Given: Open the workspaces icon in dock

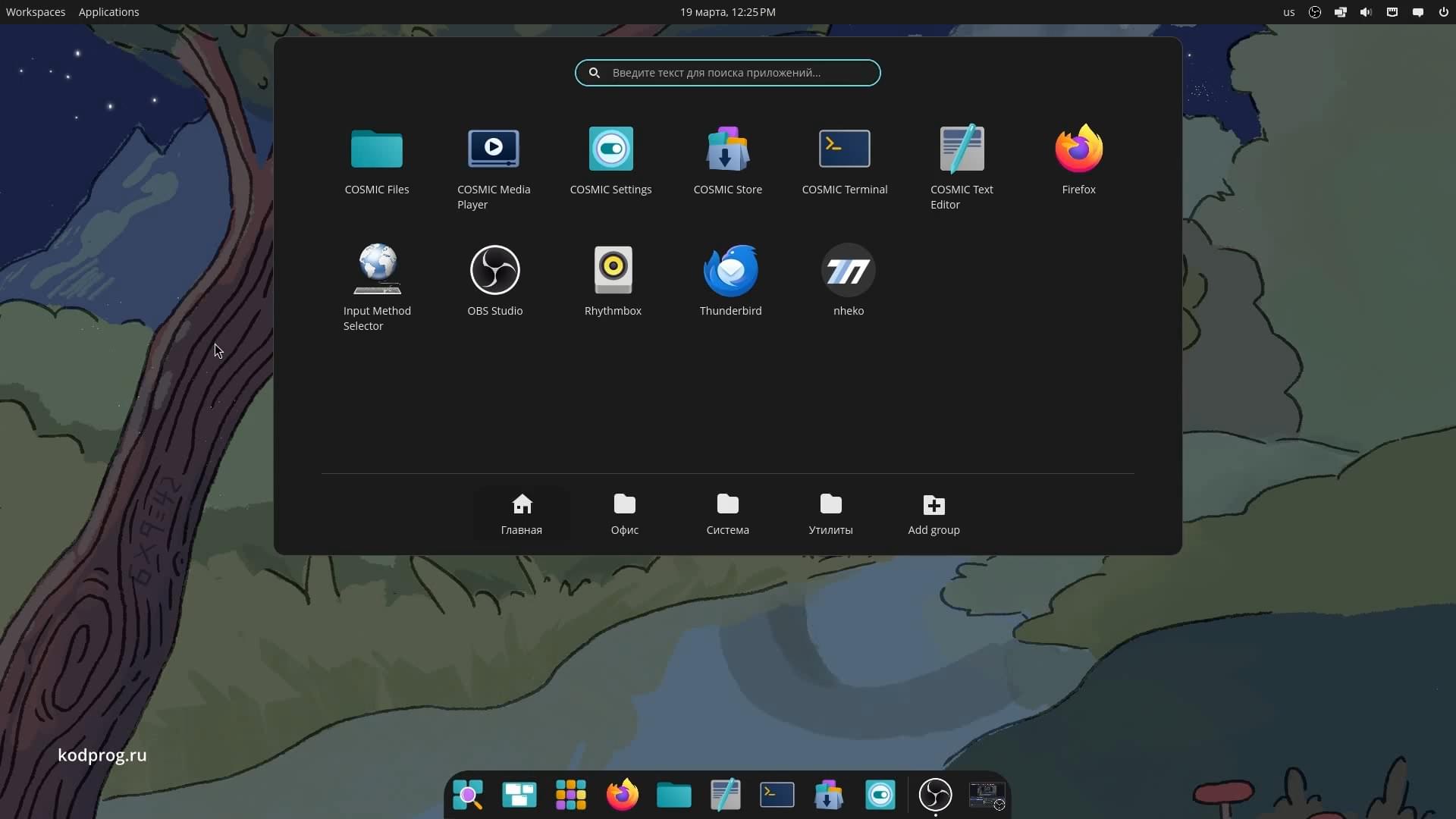Looking at the screenshot, I should point(519,795).
